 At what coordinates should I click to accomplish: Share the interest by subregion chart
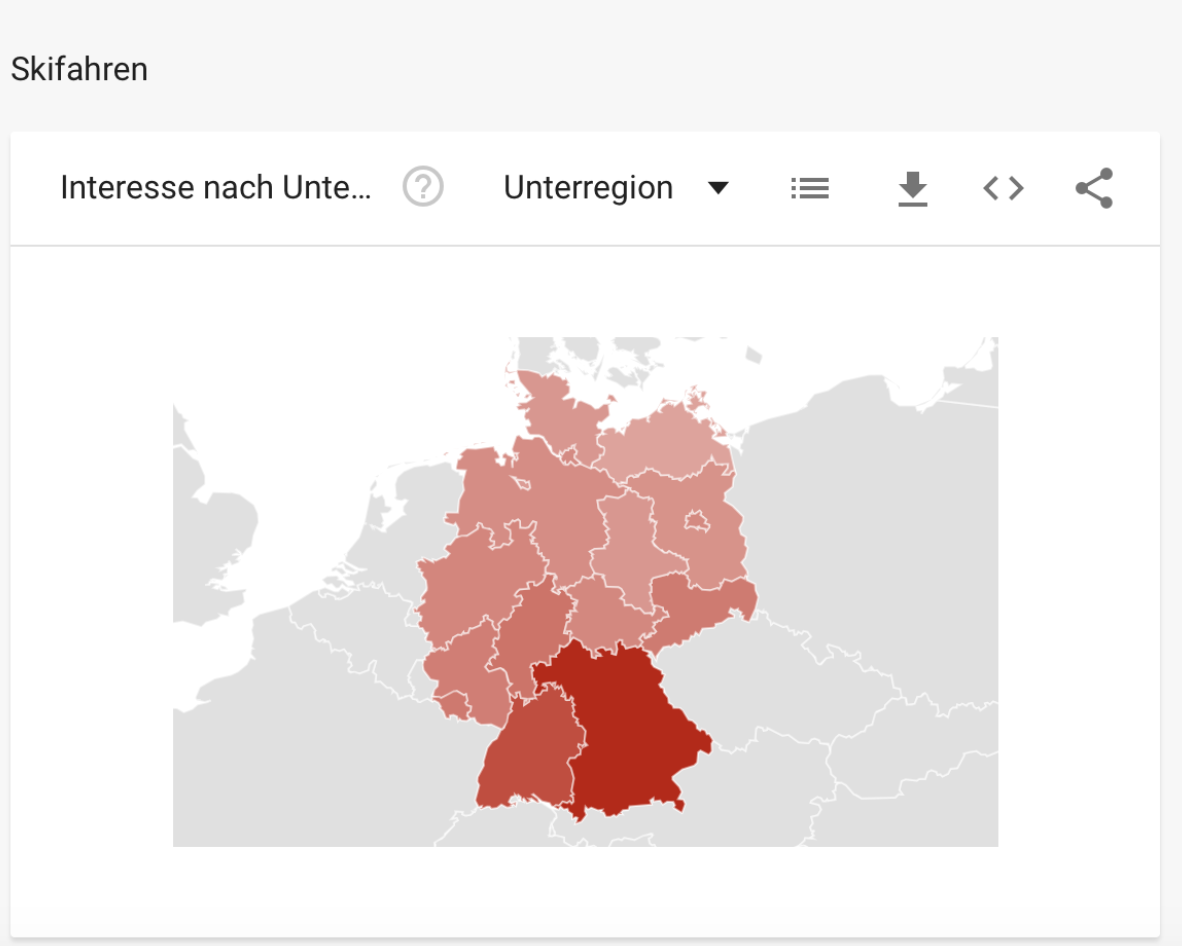pyautogui.click(x=1094, y=188)
